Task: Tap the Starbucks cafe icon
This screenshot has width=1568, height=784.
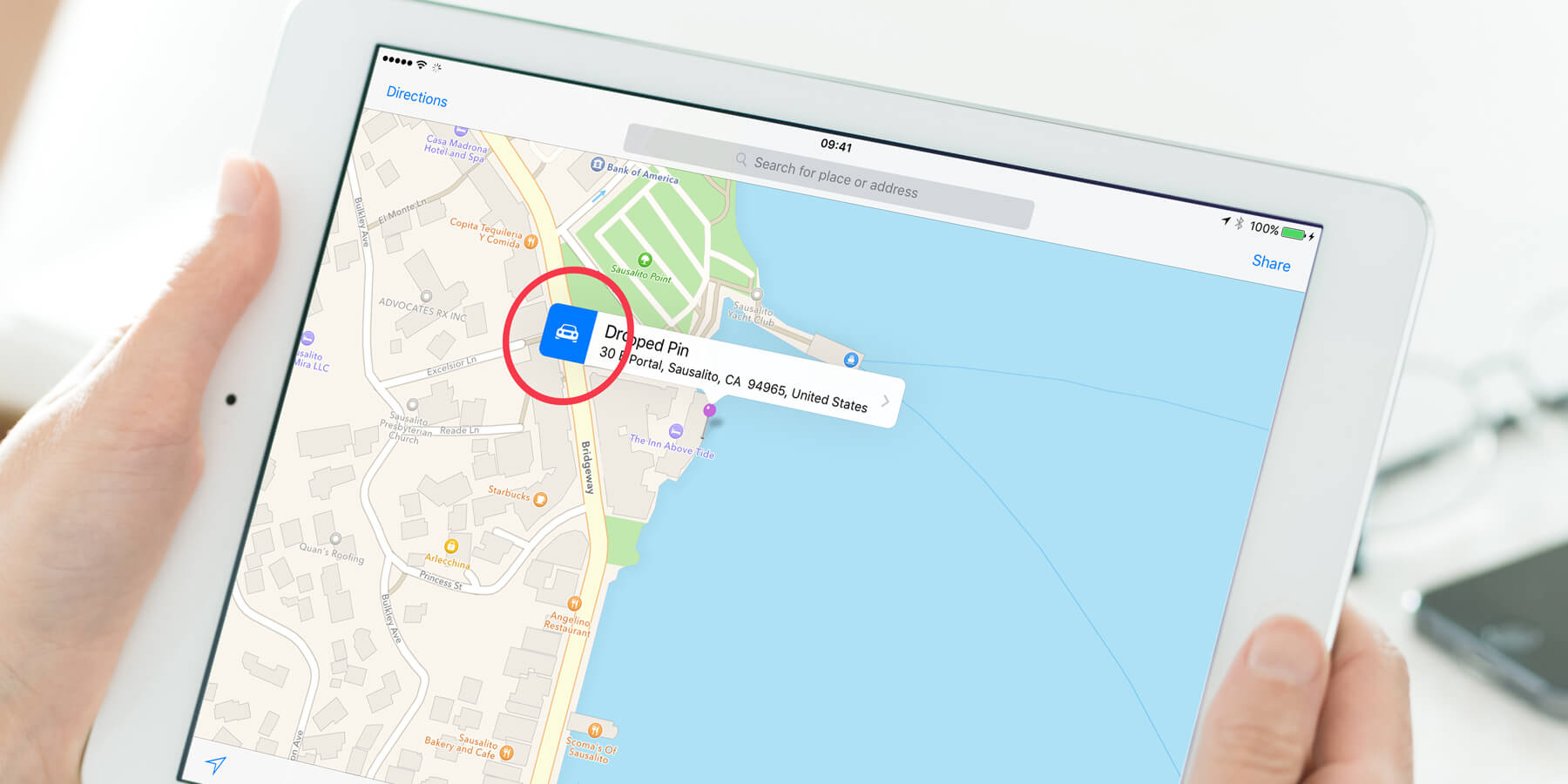Action: coord(540,499)
